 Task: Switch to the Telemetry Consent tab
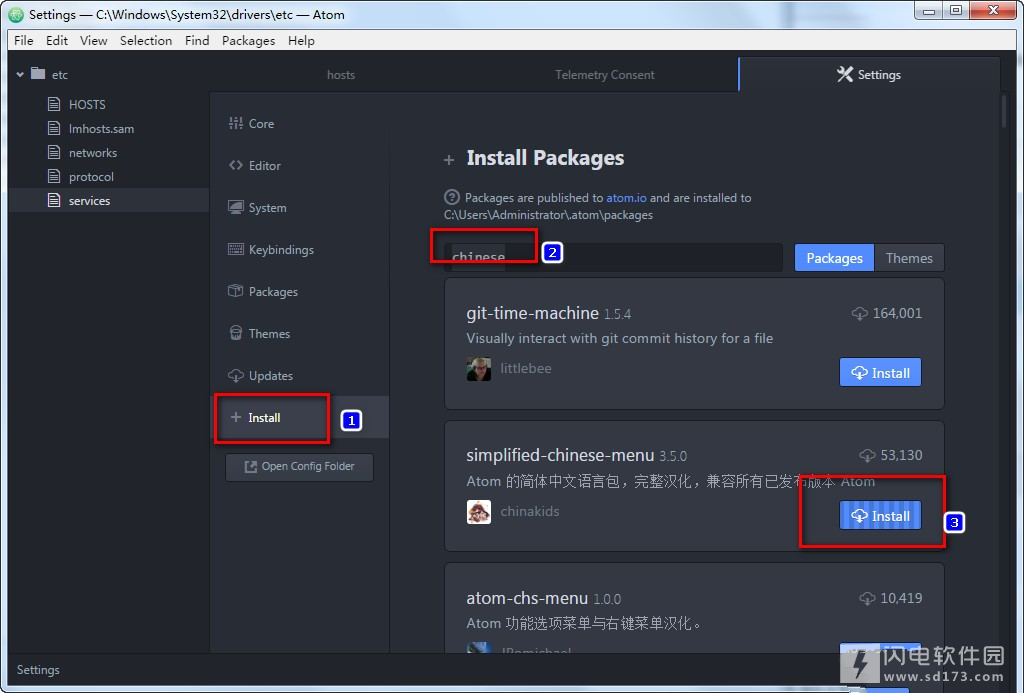(605, 74)
